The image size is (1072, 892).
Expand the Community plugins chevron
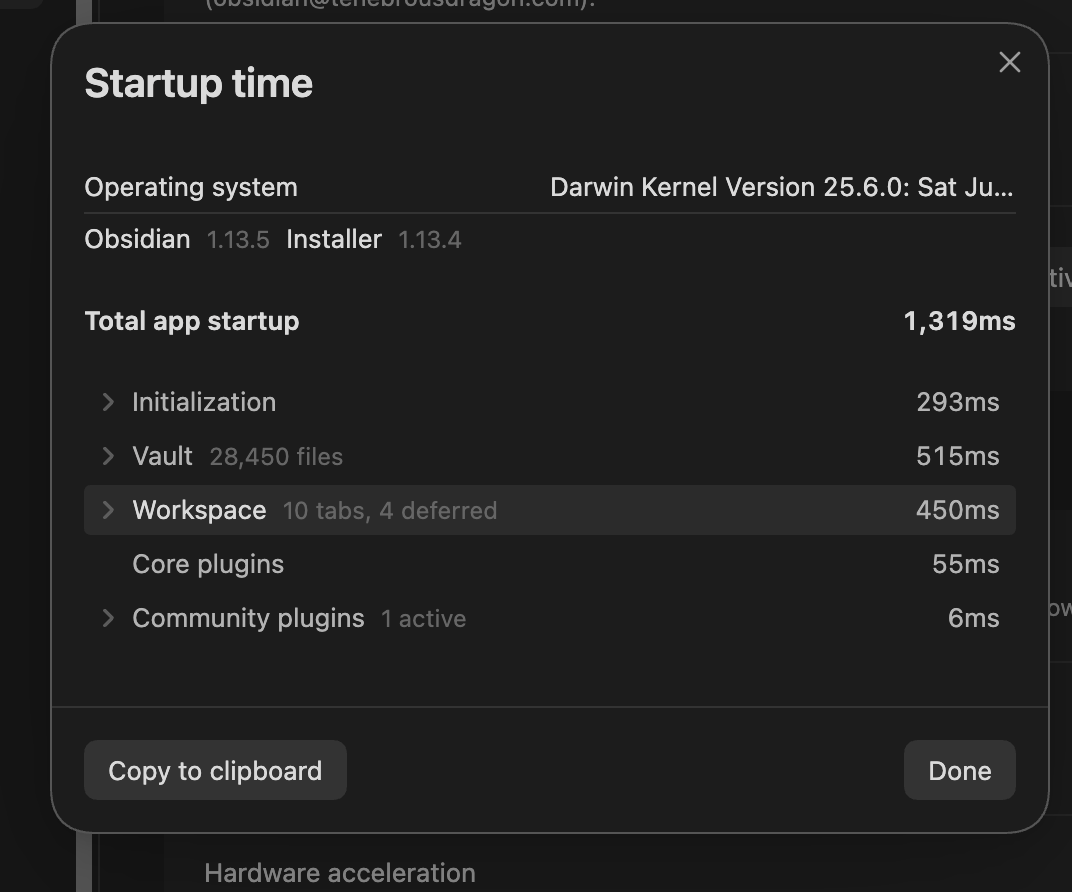coord(108,618)
